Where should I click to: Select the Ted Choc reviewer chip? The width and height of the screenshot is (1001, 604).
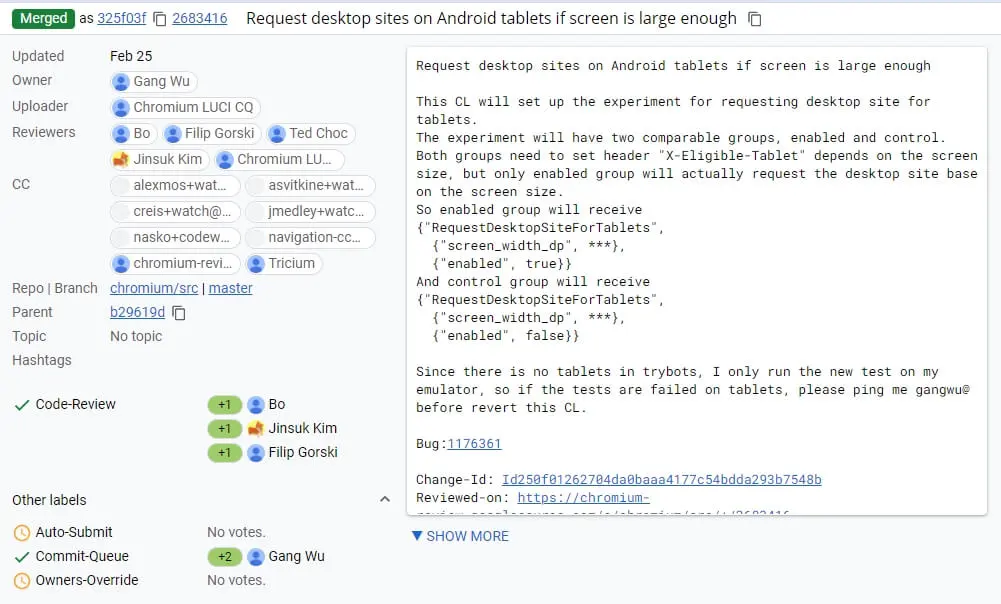point(310,132)
